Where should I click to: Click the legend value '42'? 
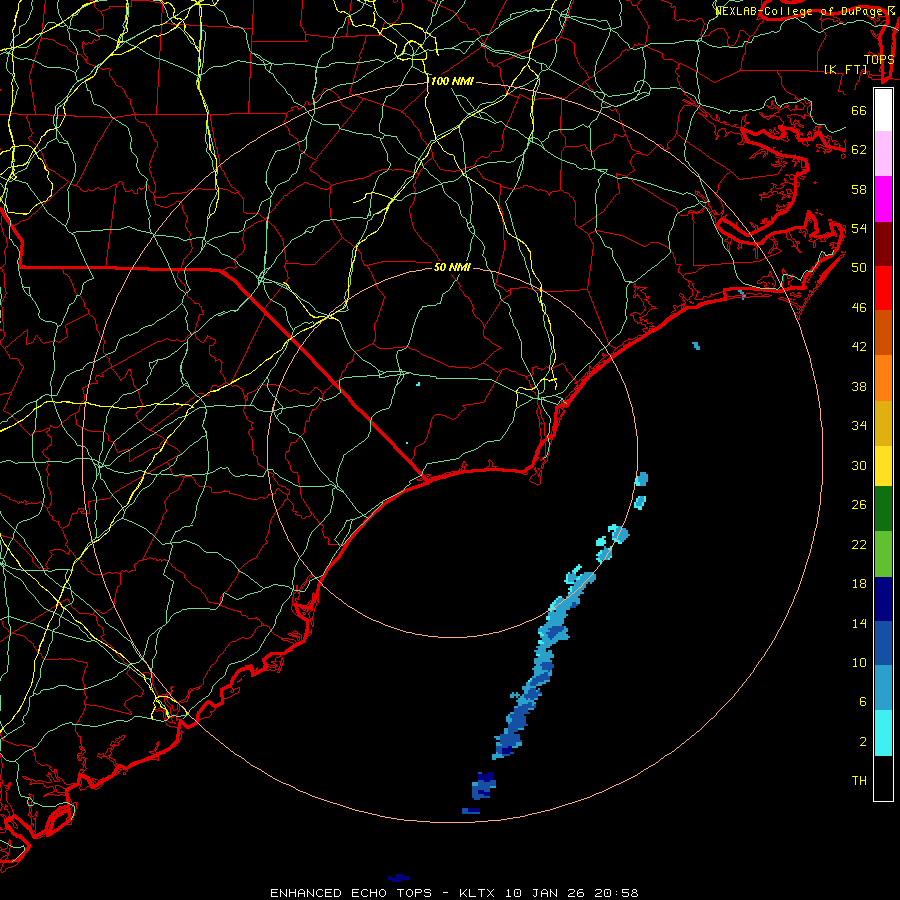[x=859, y=347]
